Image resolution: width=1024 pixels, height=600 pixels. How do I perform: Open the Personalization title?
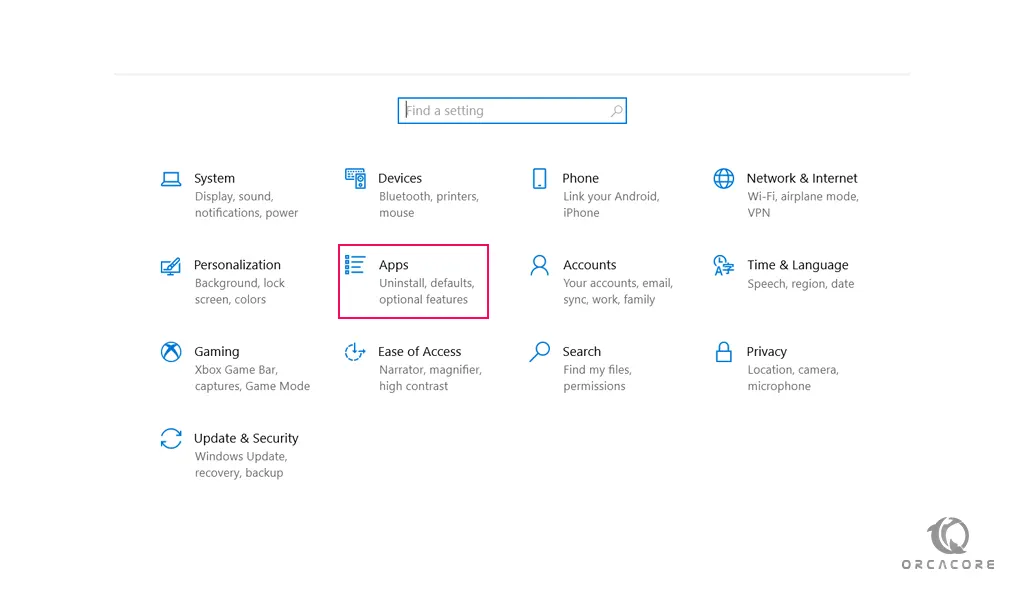tap(237, 265)
